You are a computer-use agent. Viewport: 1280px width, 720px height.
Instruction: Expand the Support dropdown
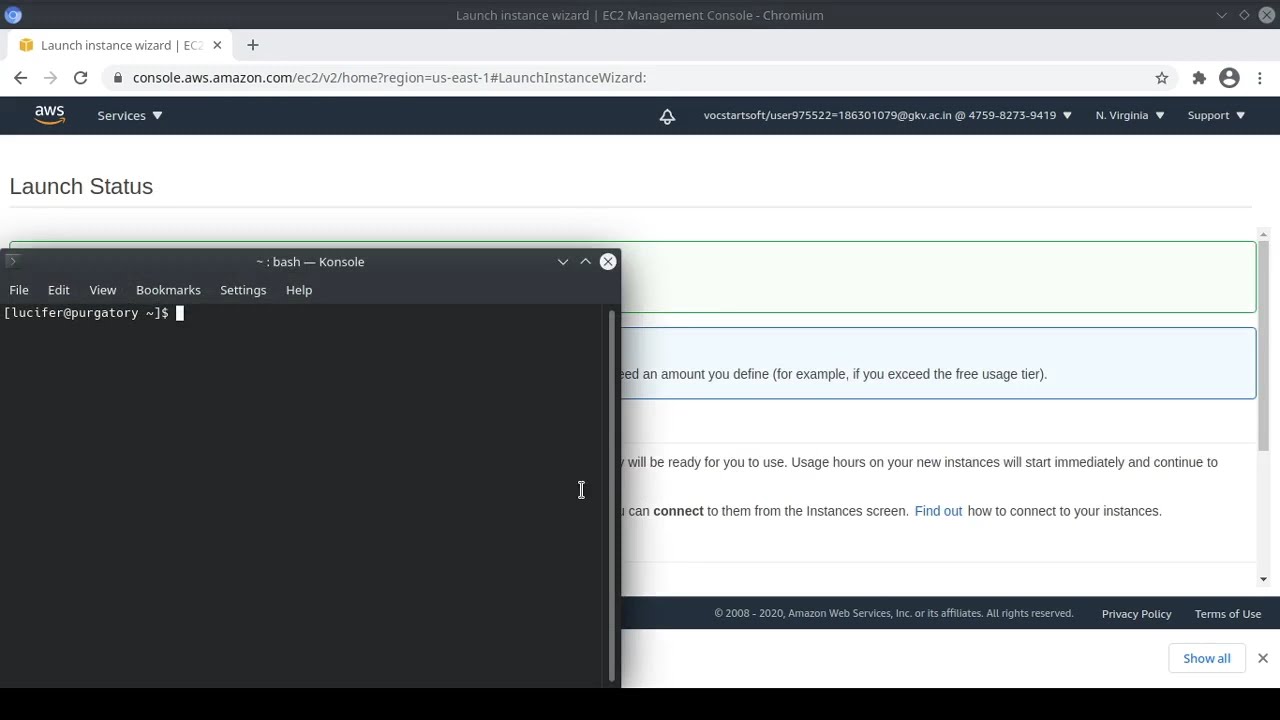(x=1216, y=116)
